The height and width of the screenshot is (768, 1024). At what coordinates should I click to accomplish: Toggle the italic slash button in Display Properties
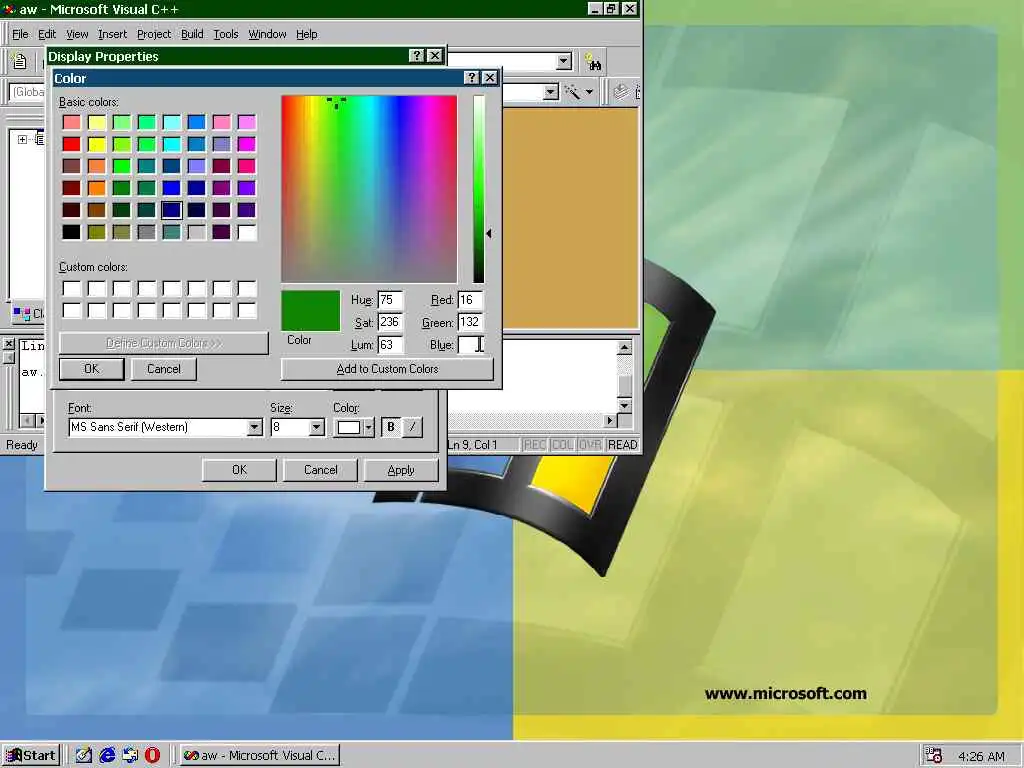412,427
